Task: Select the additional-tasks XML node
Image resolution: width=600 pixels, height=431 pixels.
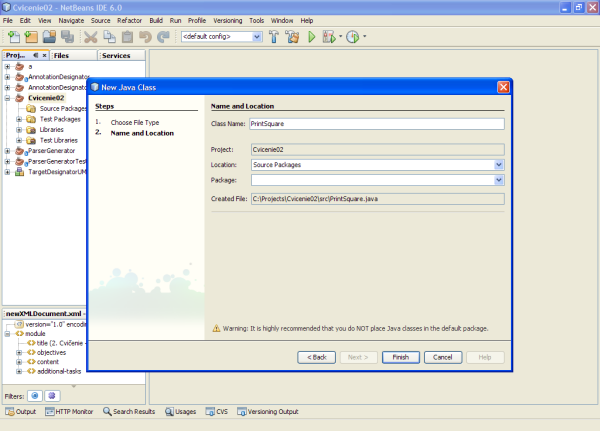Action: click(59, 371)
